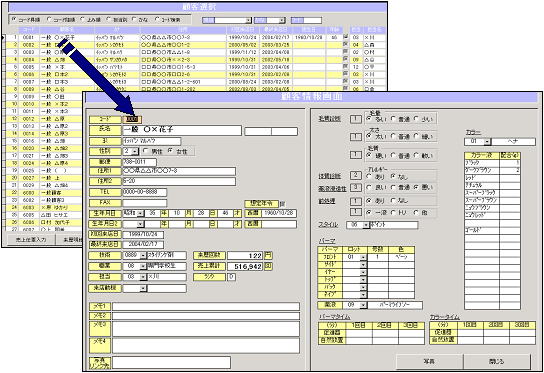Click into the empty FAX field

144,203
